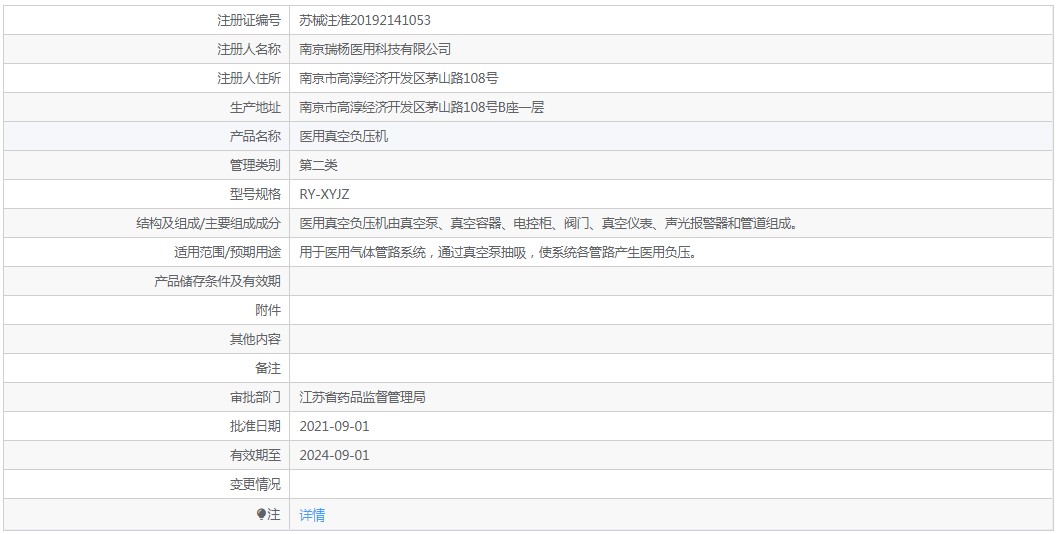Select expiry date 2024-09-01
The image size is (1058, 534).
tap(335, 455)
